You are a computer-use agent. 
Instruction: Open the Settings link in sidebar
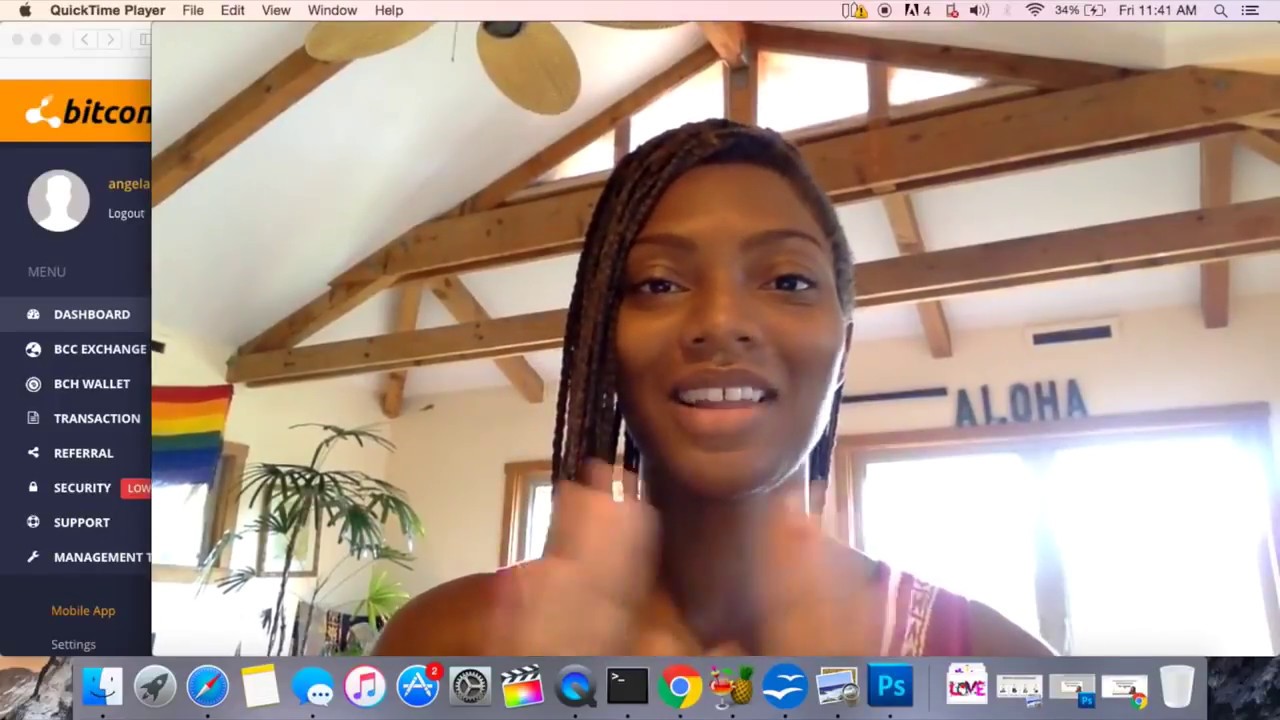point(73,645)
